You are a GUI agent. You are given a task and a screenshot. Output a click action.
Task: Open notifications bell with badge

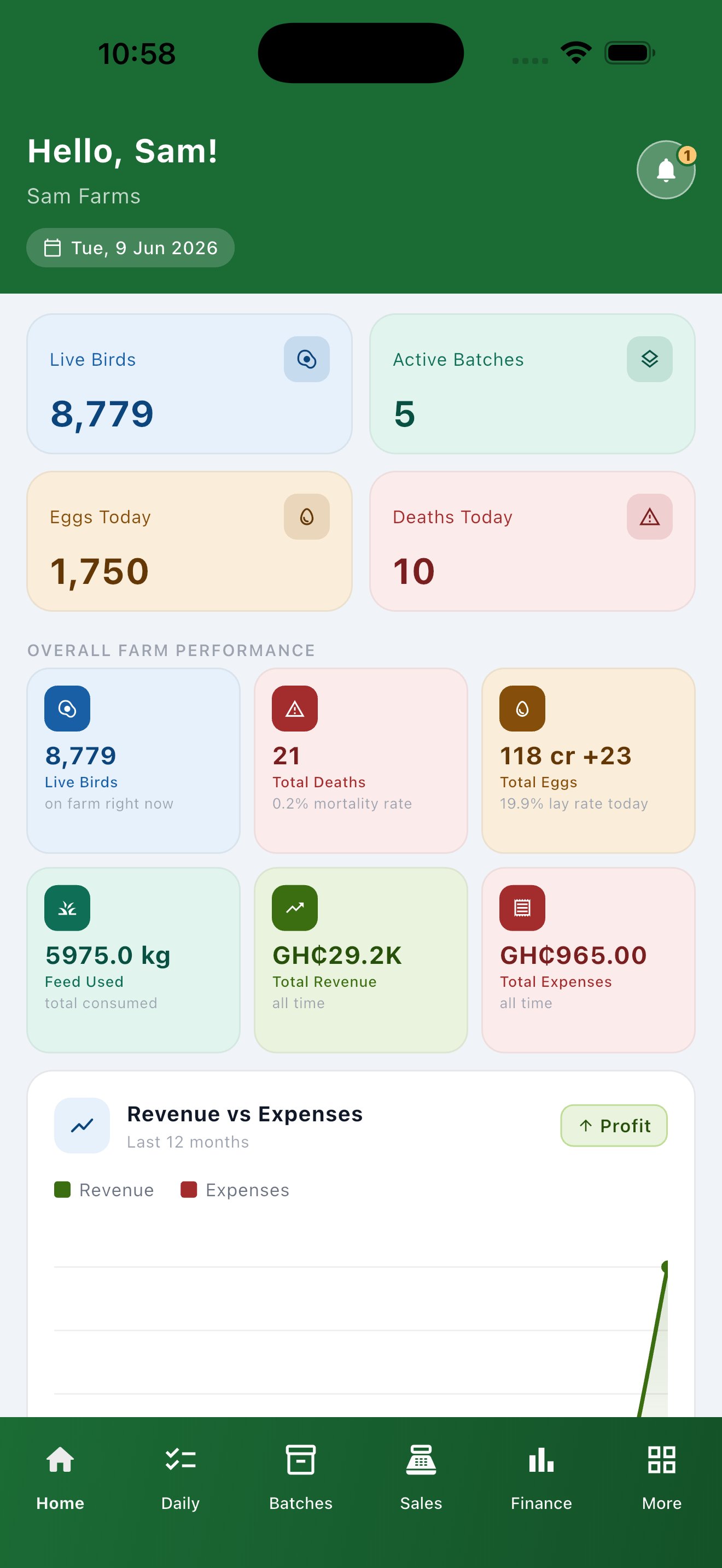point(666,170)
